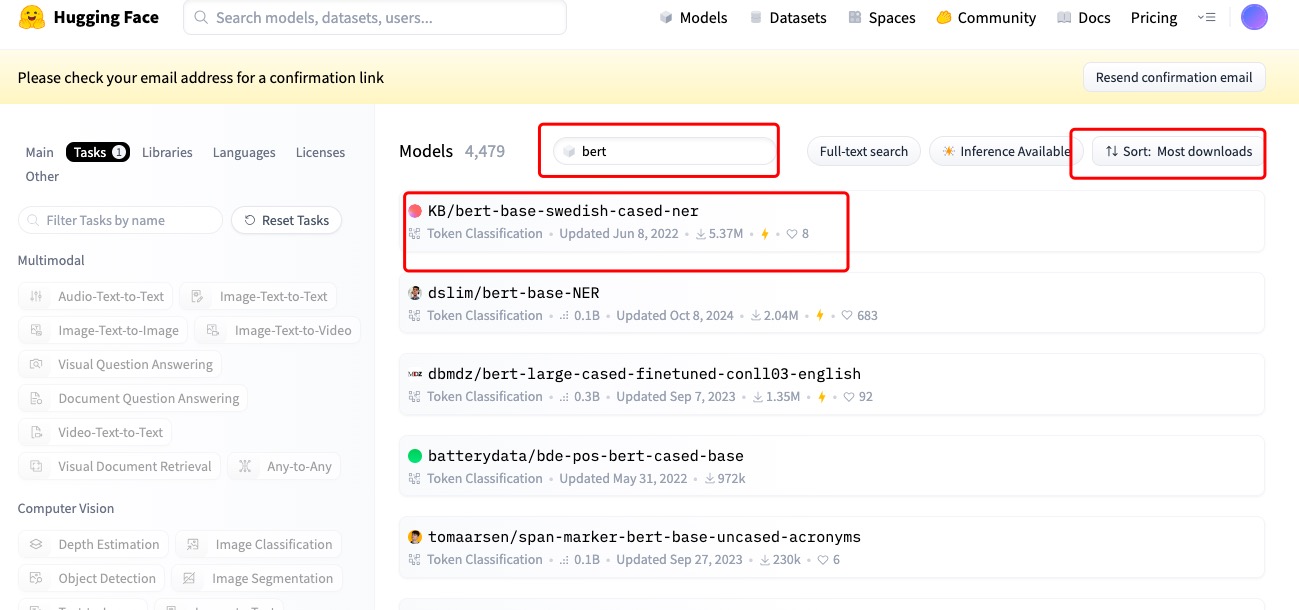
Task: Click the Image-Text-to-Video task icon
Action: [213, 331]
